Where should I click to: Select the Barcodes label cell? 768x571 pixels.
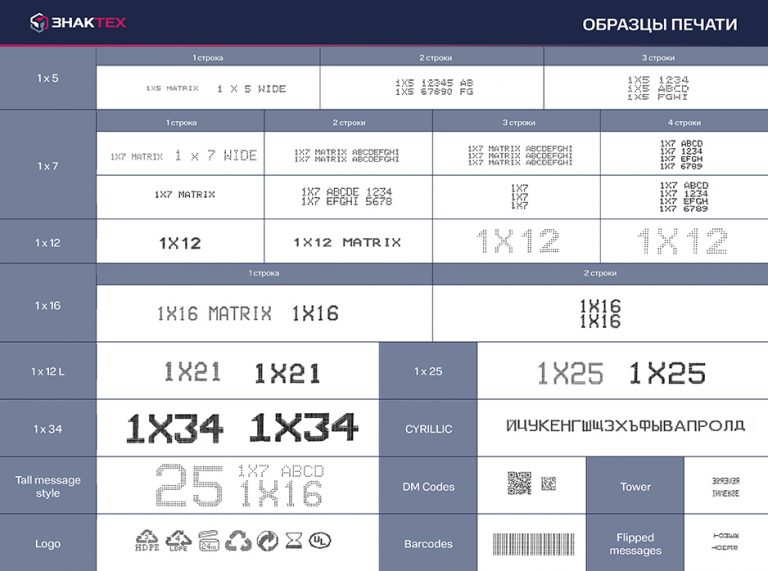point(428,544)
